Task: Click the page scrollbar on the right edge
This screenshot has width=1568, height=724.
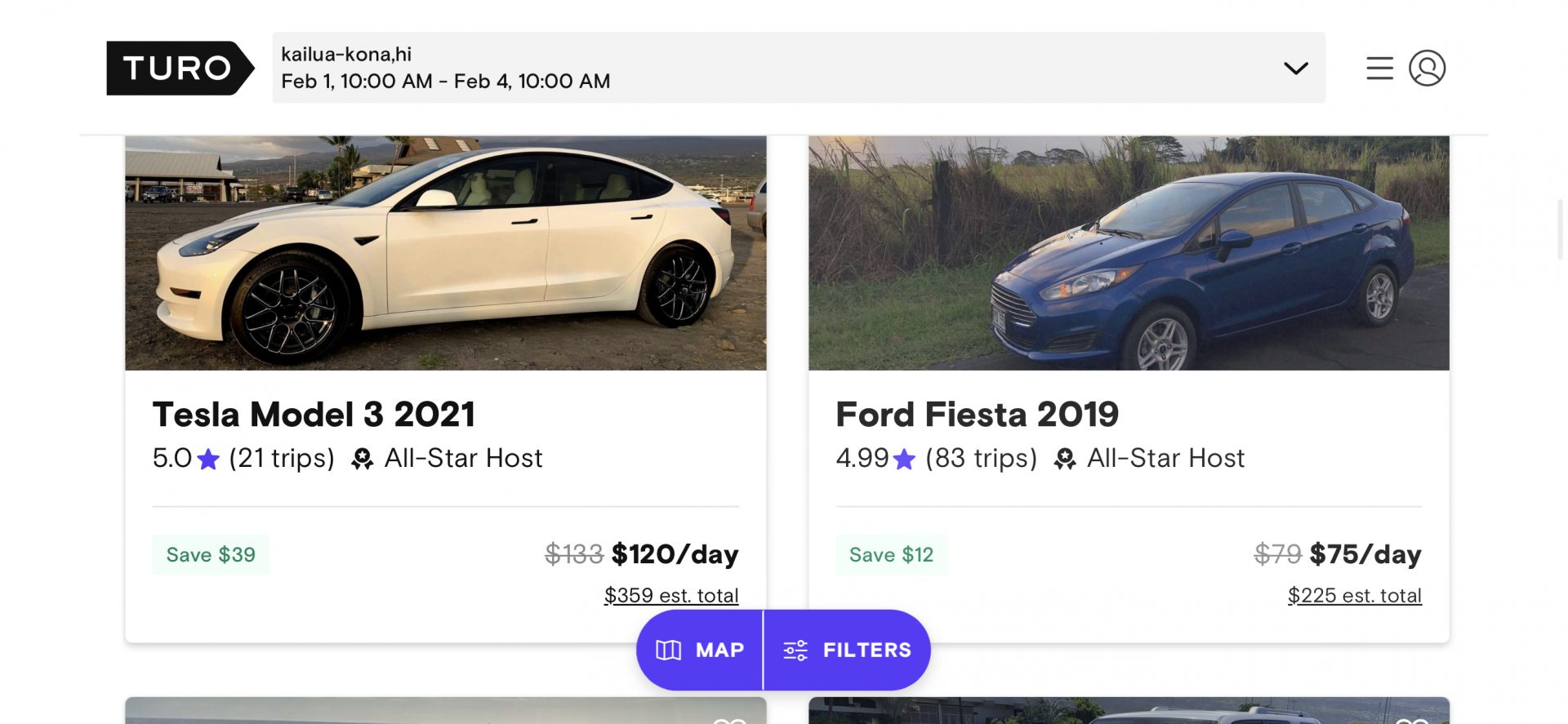Action: pos(1561,230)
